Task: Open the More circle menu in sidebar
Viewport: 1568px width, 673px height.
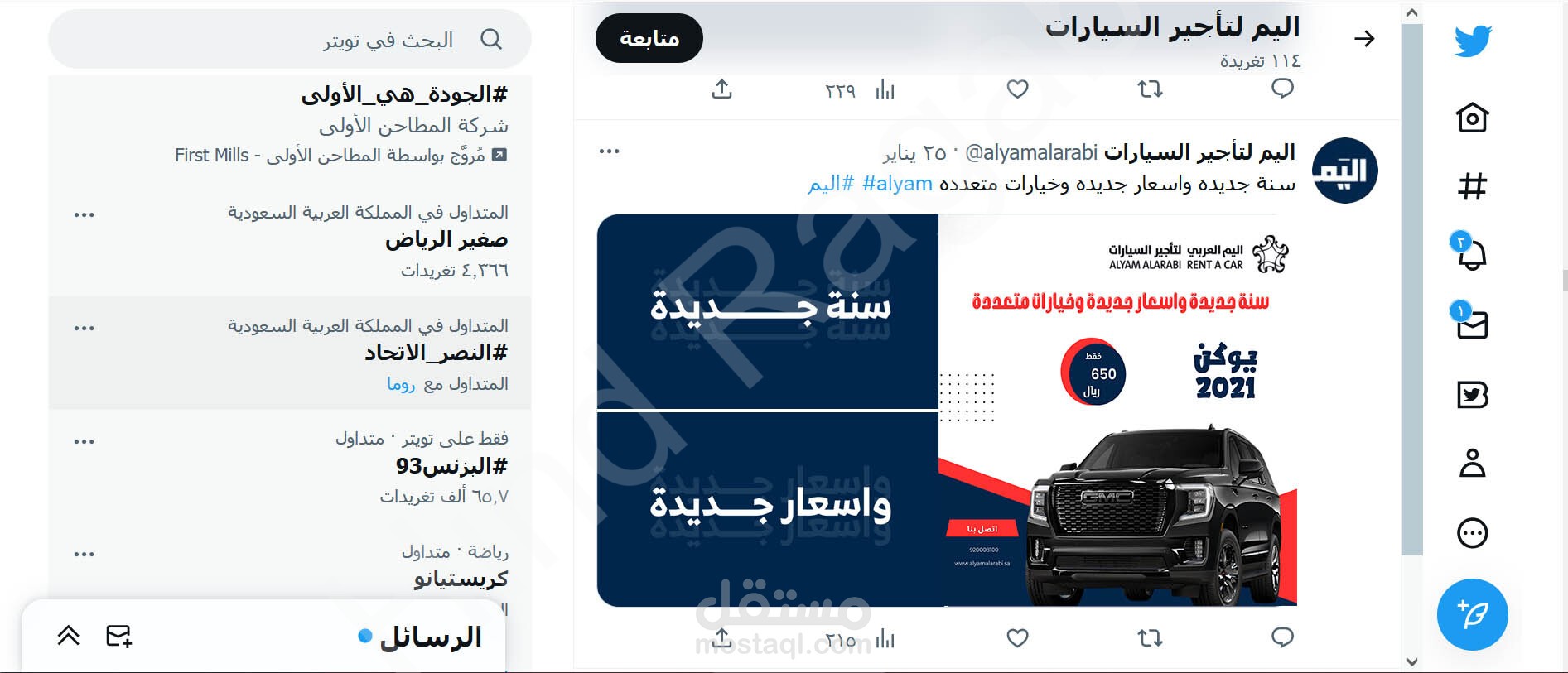Action: tap(1472, 532)
